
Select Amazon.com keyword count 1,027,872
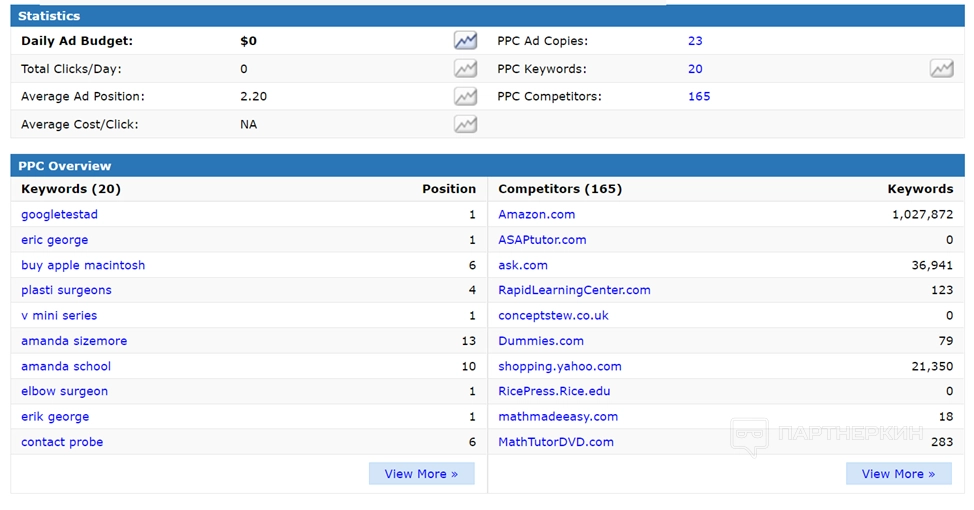pos(922,214)
